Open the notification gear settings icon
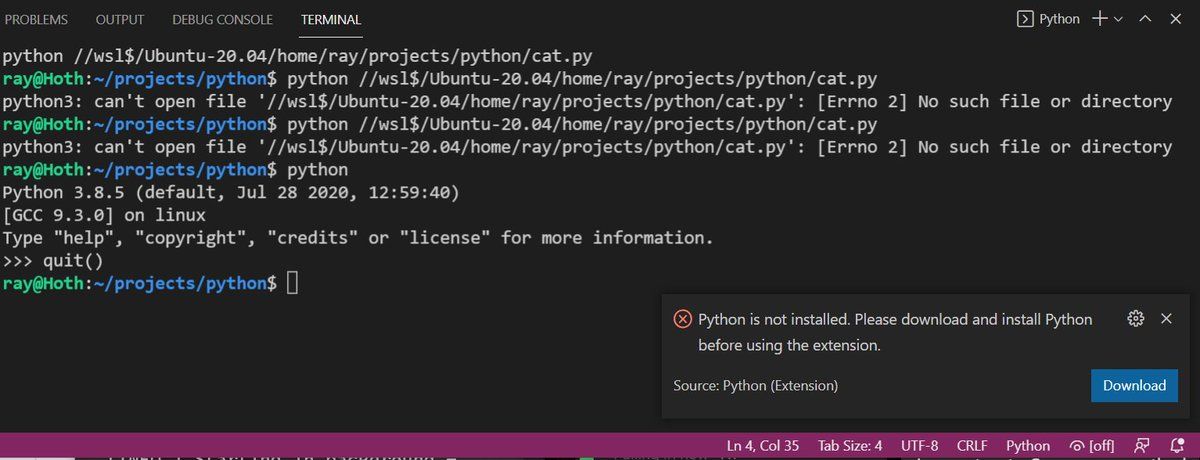This screenshot has width=1200, height=460. click(1135, 319)
